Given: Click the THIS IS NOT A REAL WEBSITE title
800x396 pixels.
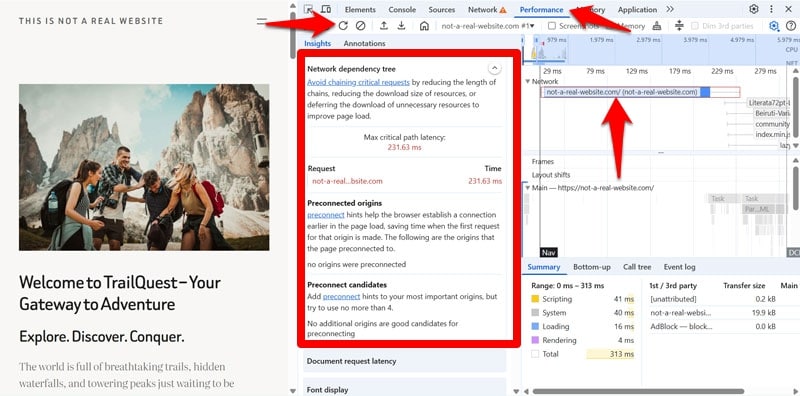Looking at the screenshot, I should point(91,21).
